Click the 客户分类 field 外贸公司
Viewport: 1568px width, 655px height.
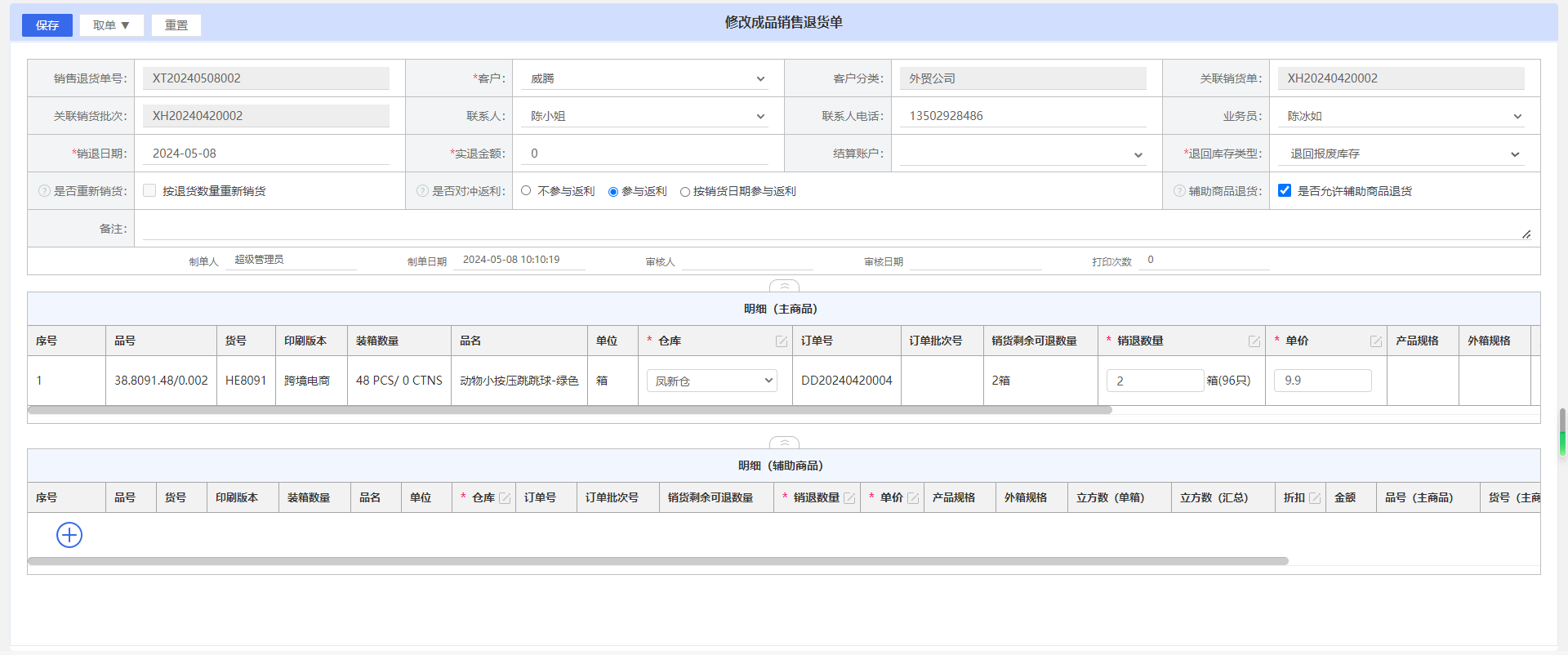click(x=1023, y=78)
